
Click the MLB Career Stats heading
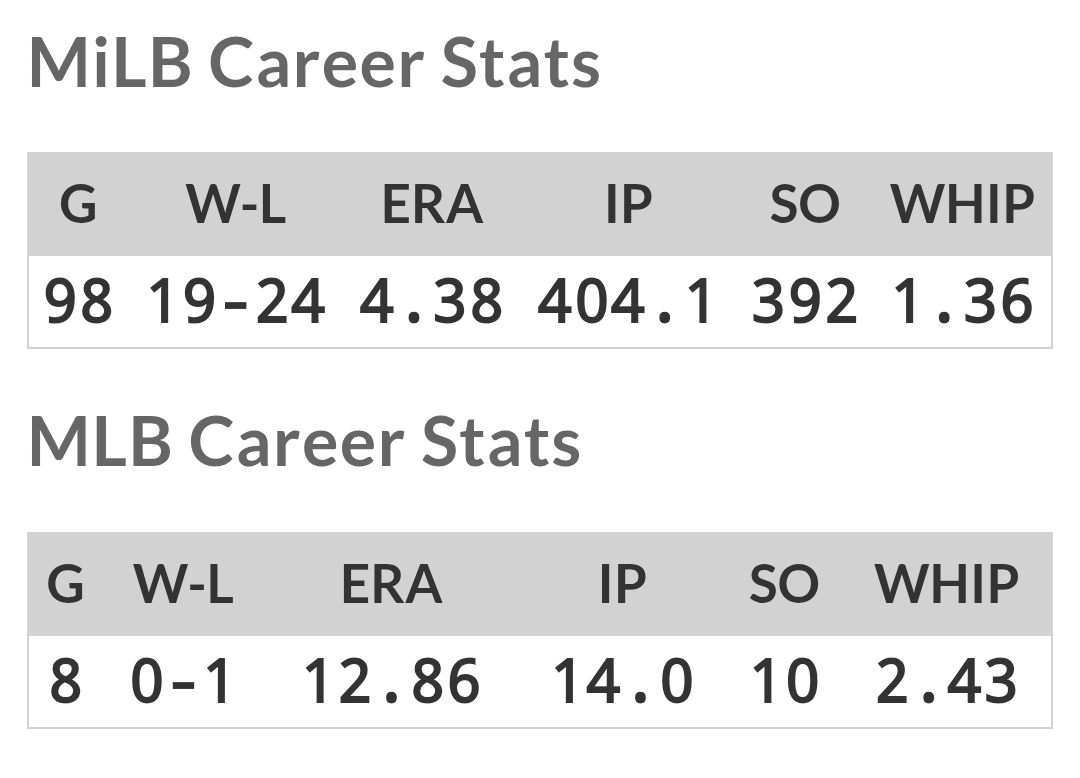304,443
